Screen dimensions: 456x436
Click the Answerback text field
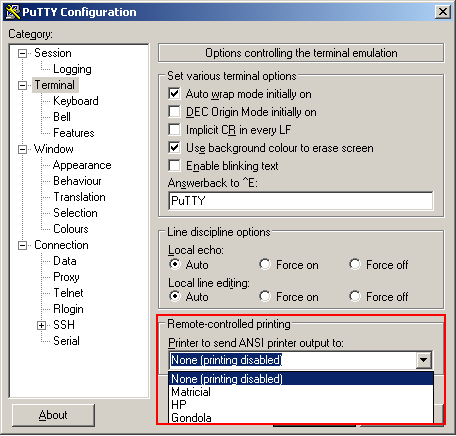point(301,201)
